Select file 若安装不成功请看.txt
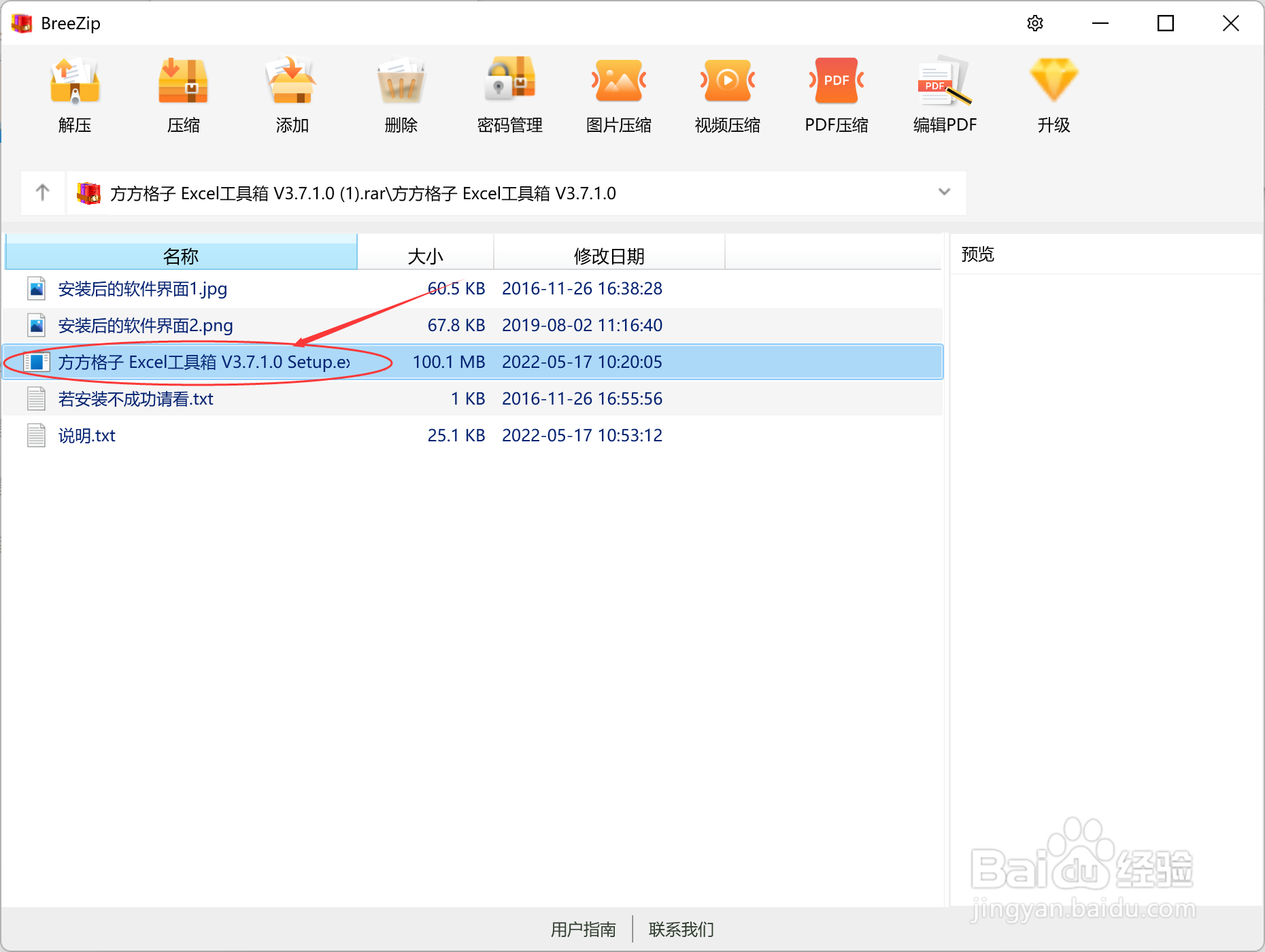 point(135,398)
